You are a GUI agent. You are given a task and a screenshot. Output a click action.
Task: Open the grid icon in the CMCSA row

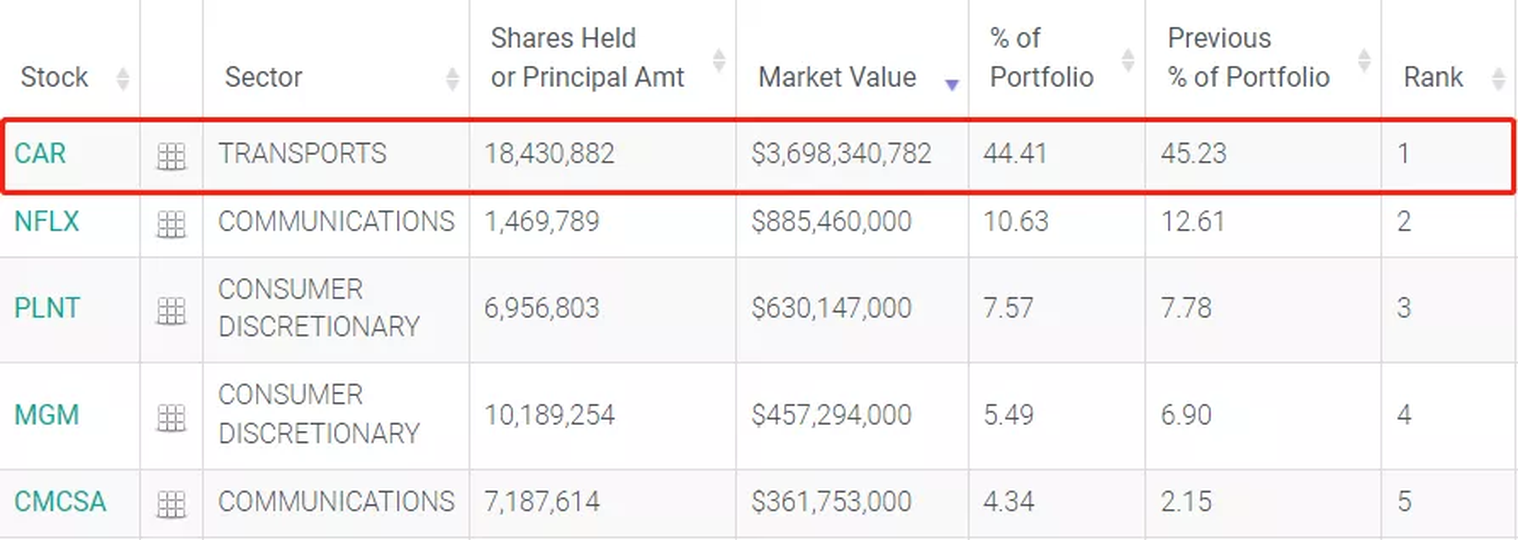tap(171, 503)
